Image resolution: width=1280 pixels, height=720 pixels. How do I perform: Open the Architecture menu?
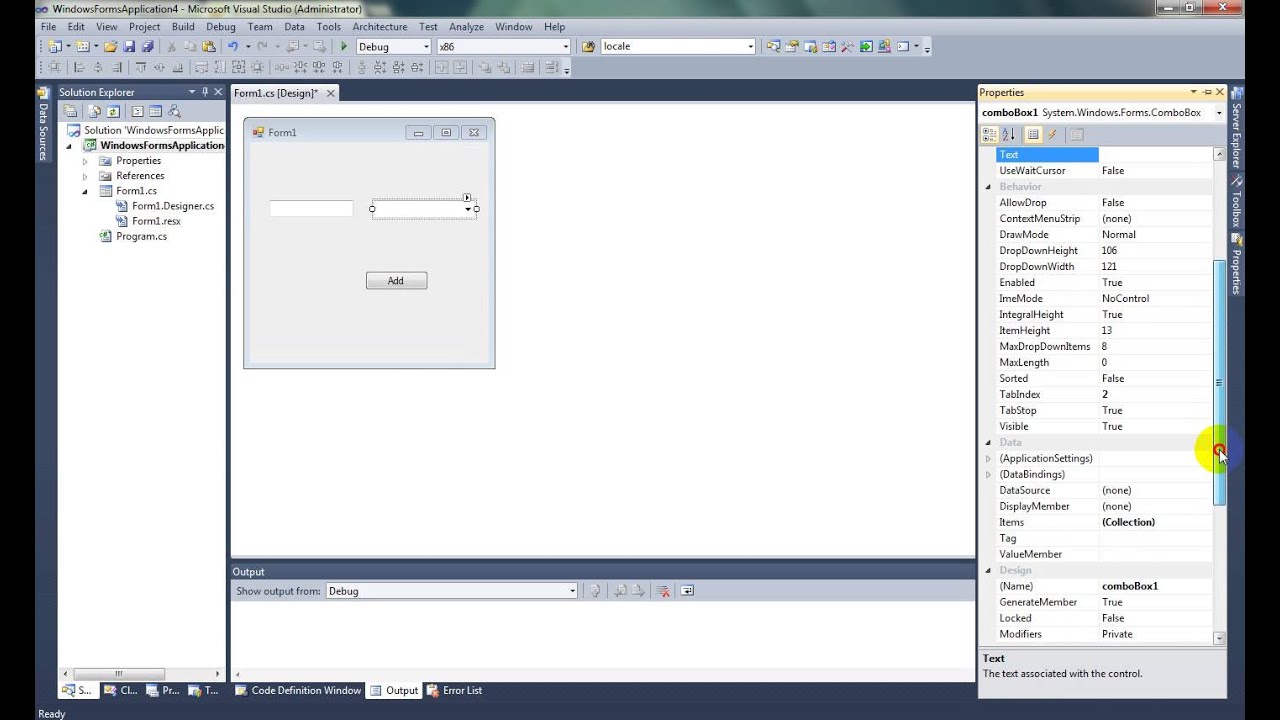(x=380, y=27)
